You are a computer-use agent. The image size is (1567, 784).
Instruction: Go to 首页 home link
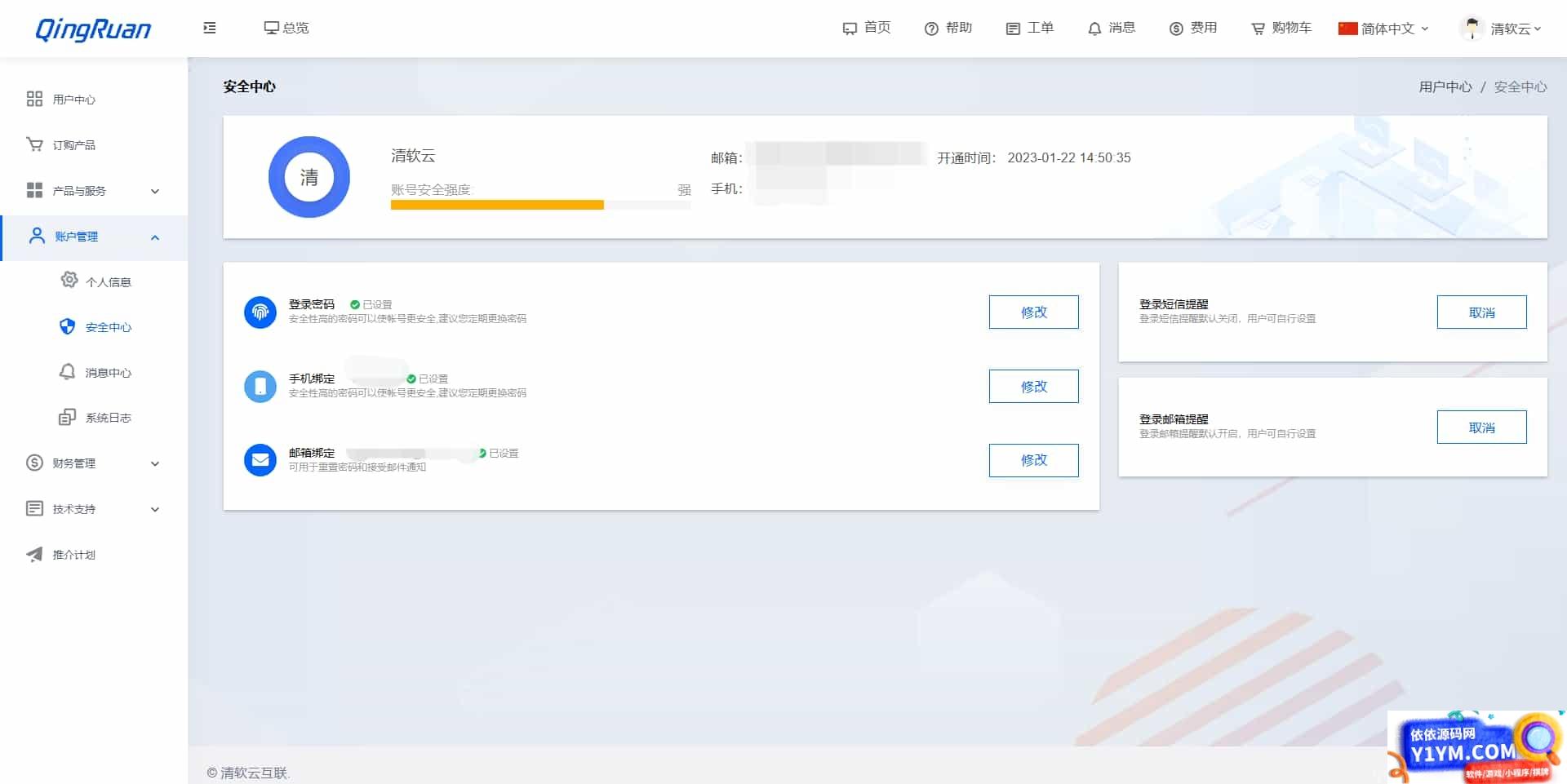pyautogui.click(x=867, y=28)
